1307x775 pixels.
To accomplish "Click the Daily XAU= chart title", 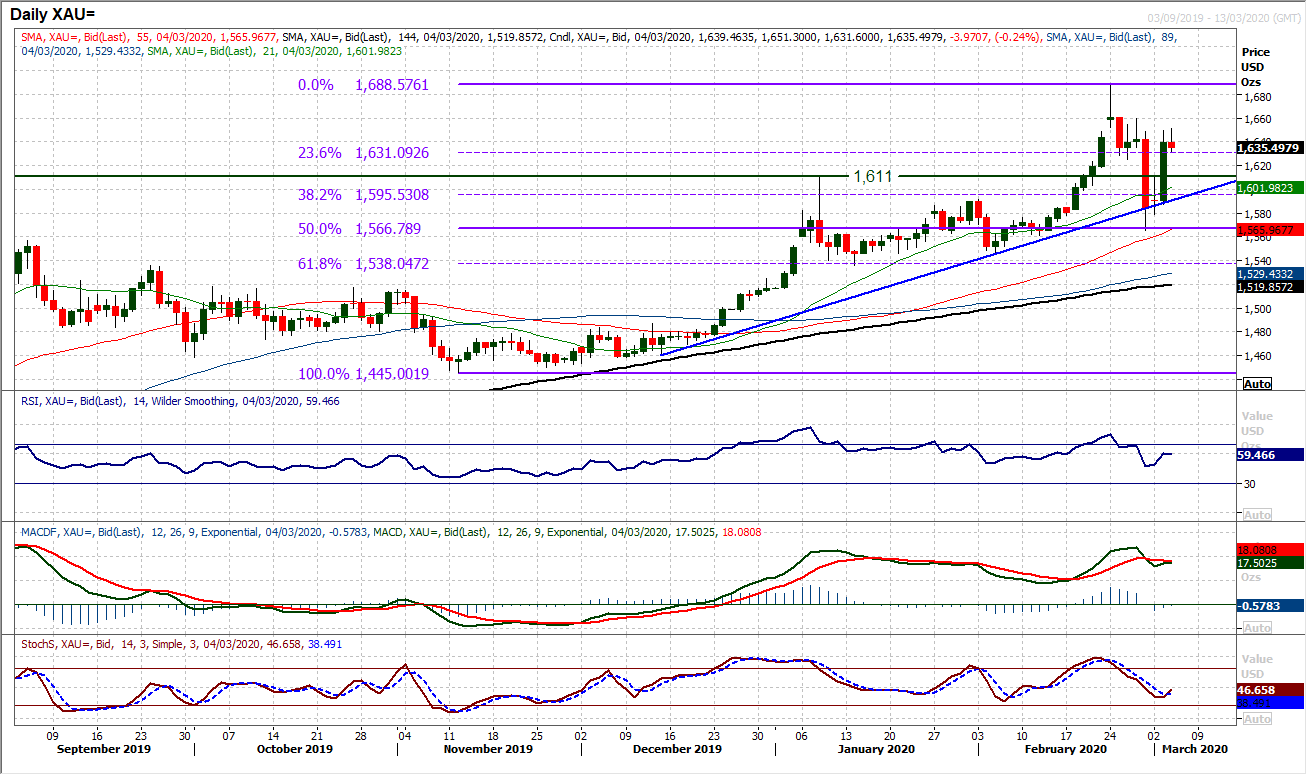I will [58, 14].
